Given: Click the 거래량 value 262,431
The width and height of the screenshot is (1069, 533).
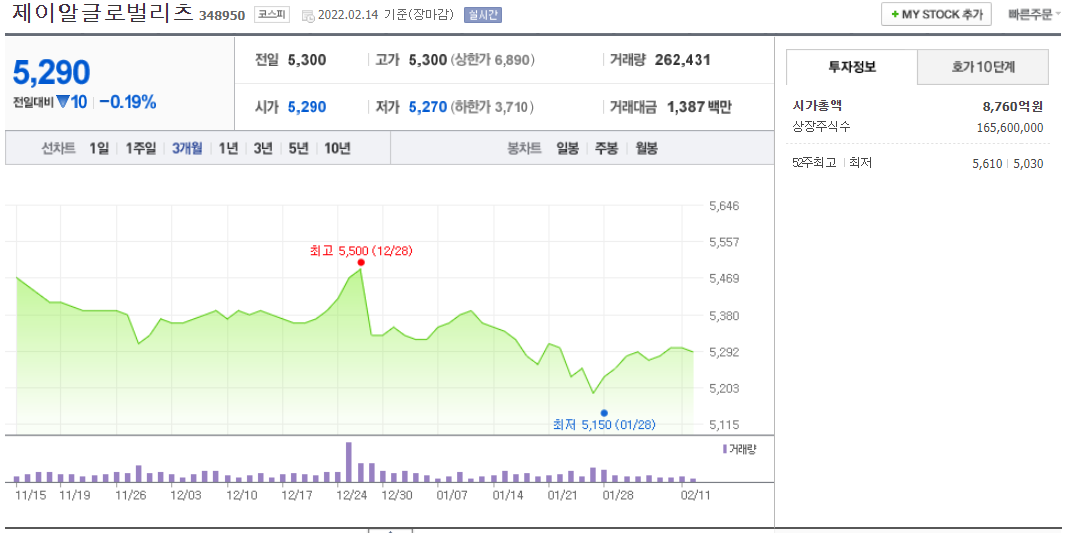Looking at the screenshot, I should tap(682, 60).
